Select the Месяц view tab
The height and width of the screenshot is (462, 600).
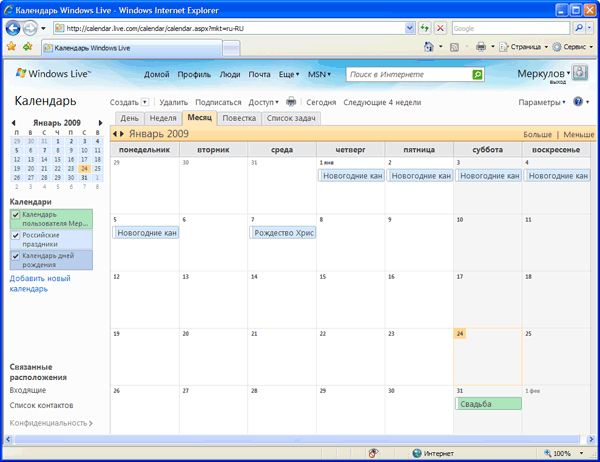pyautogui.click(x=200, y=118)
